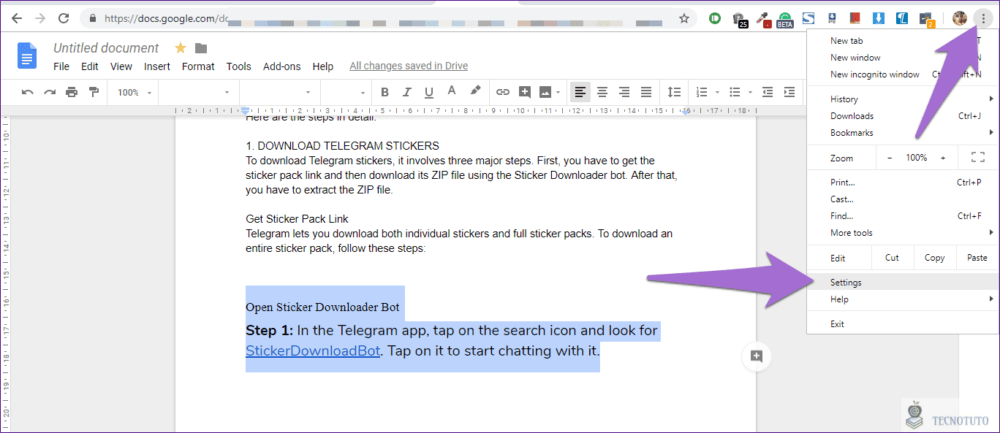Open the font family dropdown

pos(277,92)
